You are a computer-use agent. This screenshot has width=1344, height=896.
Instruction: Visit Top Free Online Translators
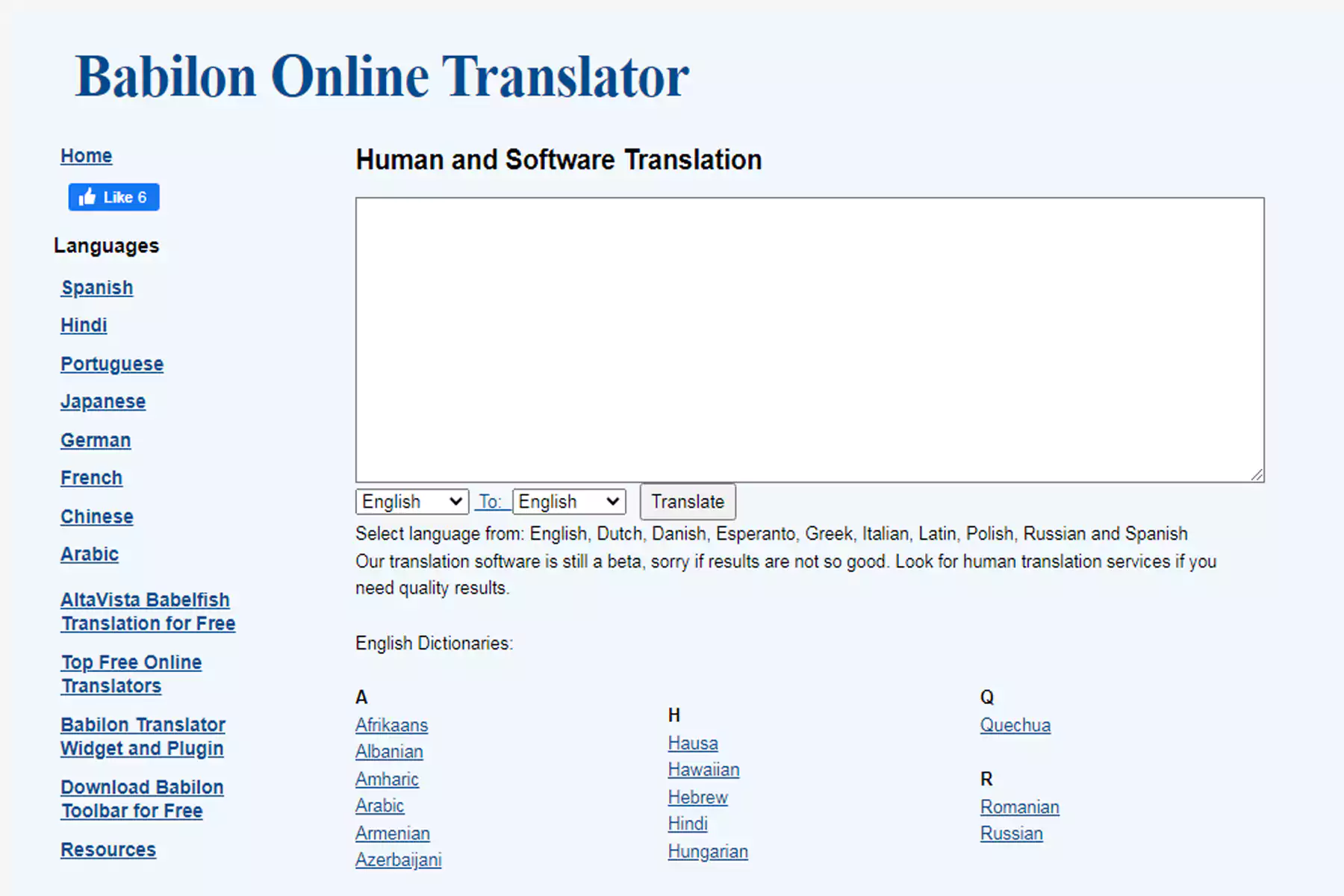[x=131, y=674]
